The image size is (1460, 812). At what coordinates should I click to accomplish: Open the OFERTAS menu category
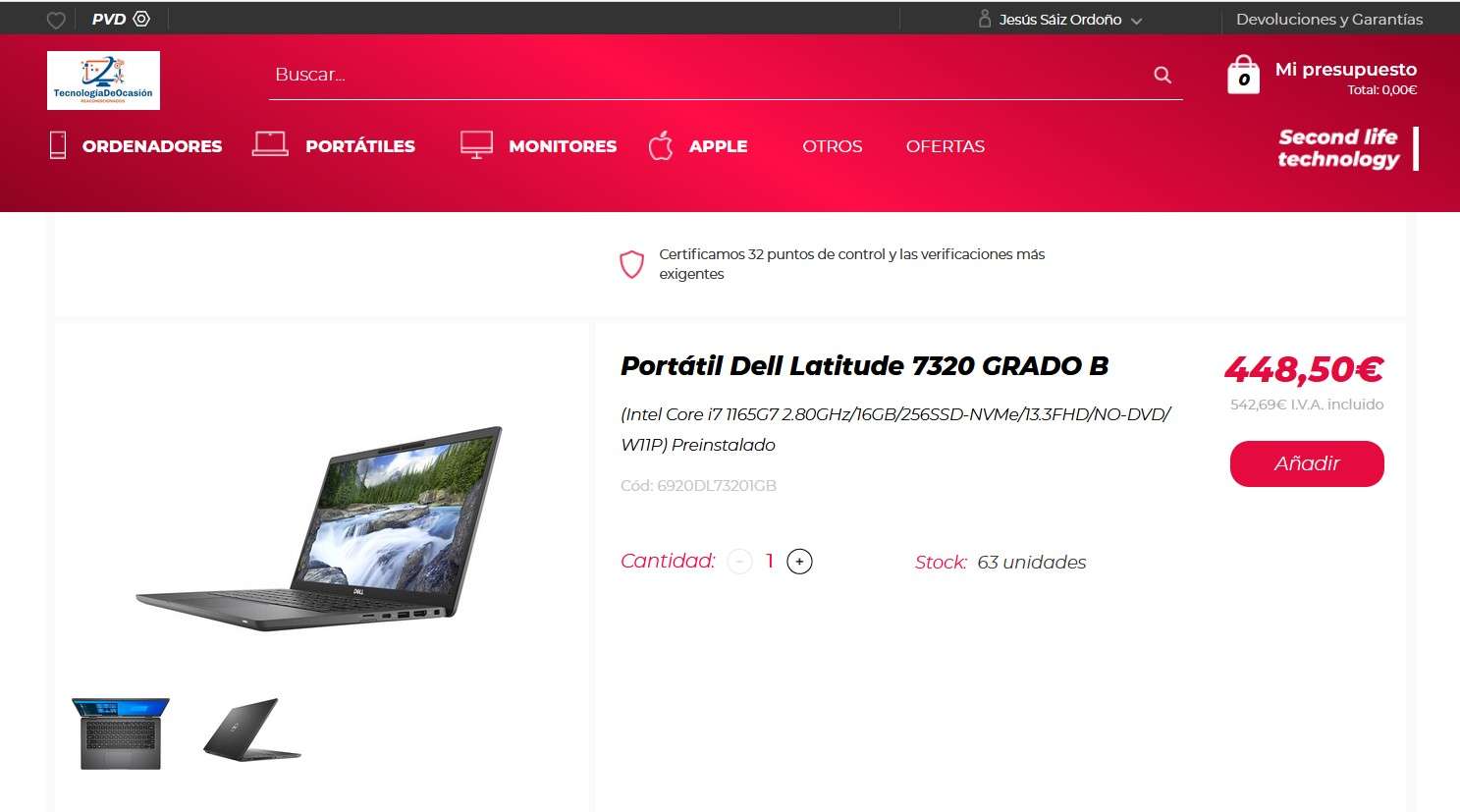pyautogui.click(x=946, y=146)
